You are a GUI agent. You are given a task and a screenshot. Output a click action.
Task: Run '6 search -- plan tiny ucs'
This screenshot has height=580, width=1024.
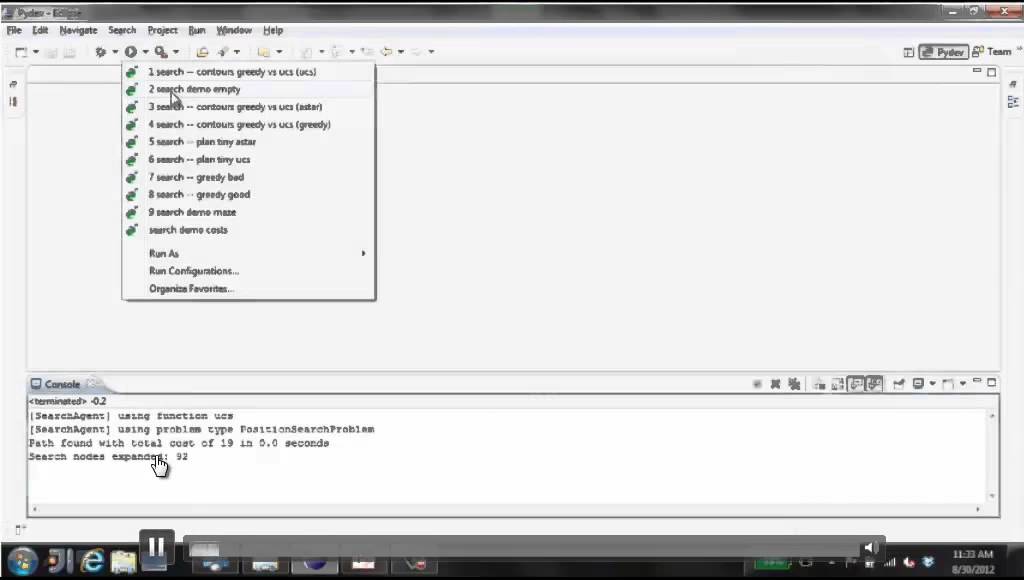pyautogui.click(x=249, y=159)
